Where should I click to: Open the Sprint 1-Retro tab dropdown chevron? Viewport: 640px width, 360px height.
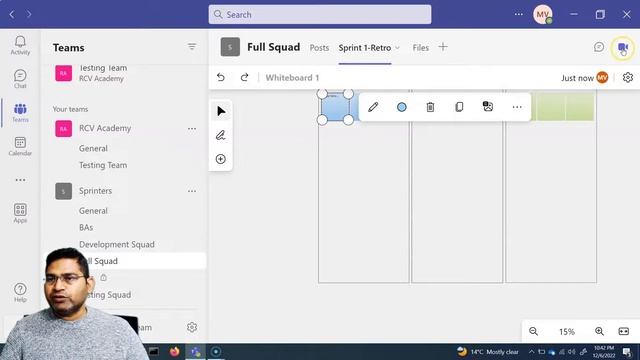(397, 48)
